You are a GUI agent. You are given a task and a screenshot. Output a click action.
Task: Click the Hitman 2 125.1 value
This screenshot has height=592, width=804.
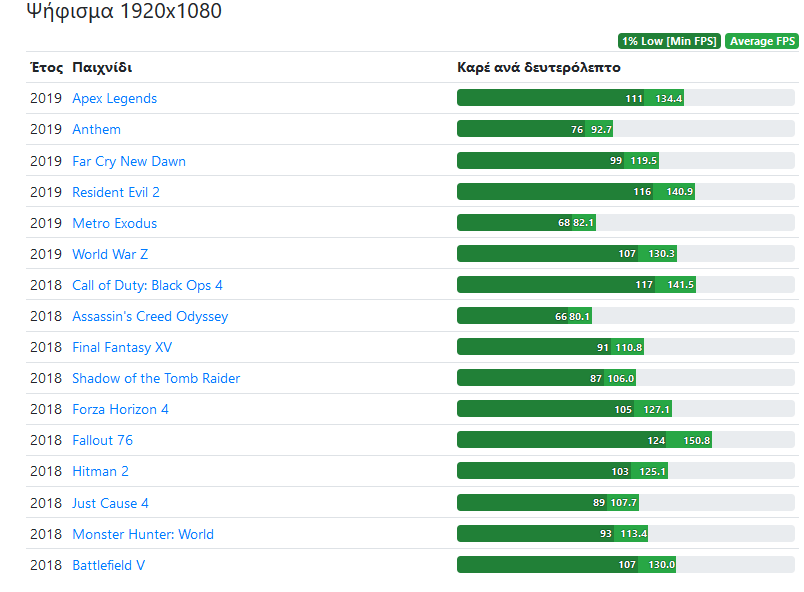[x=653, y=471]
